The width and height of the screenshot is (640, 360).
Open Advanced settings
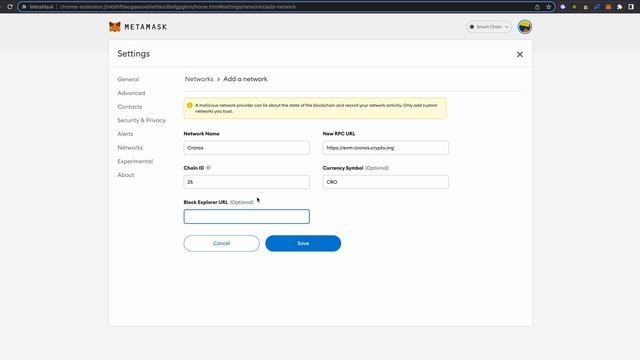coord(131,93)
